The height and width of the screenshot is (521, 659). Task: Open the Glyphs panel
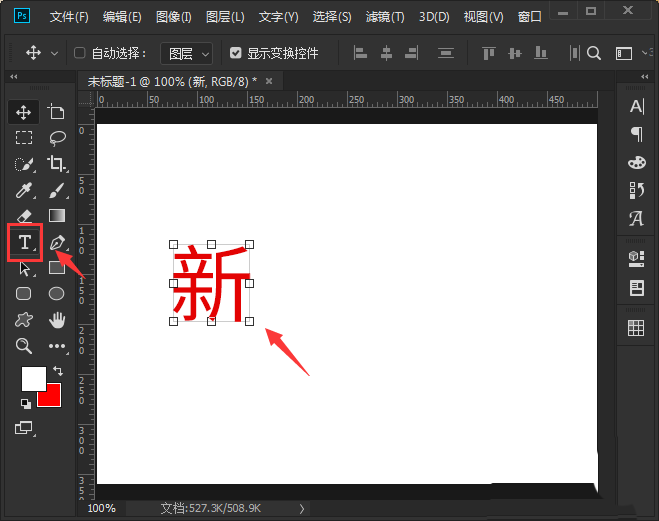click(636, 218)
